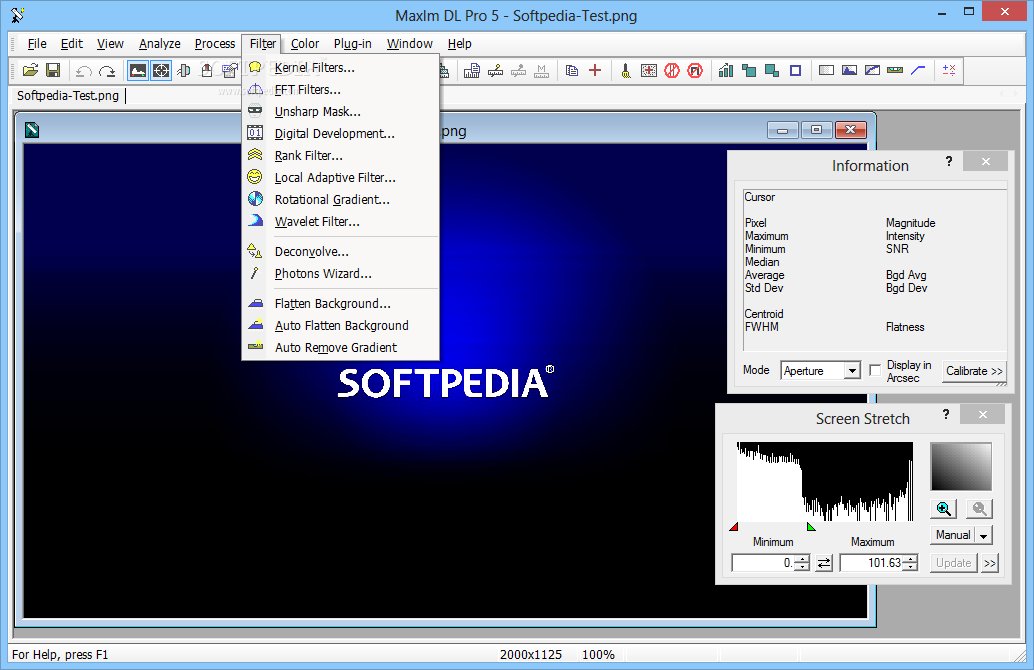Click the red cross in dotted frame icon
1034x670 pixels.
click(x=649, y=71)
